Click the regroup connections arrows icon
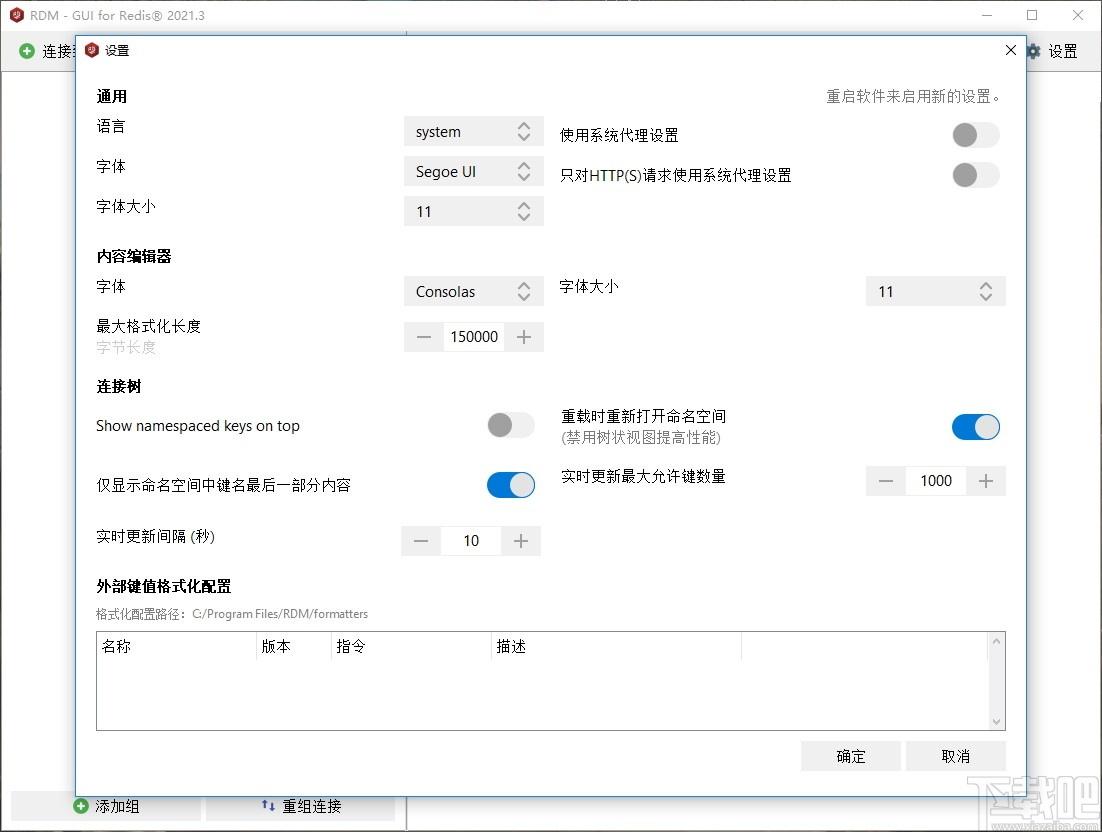 (268, 805)
